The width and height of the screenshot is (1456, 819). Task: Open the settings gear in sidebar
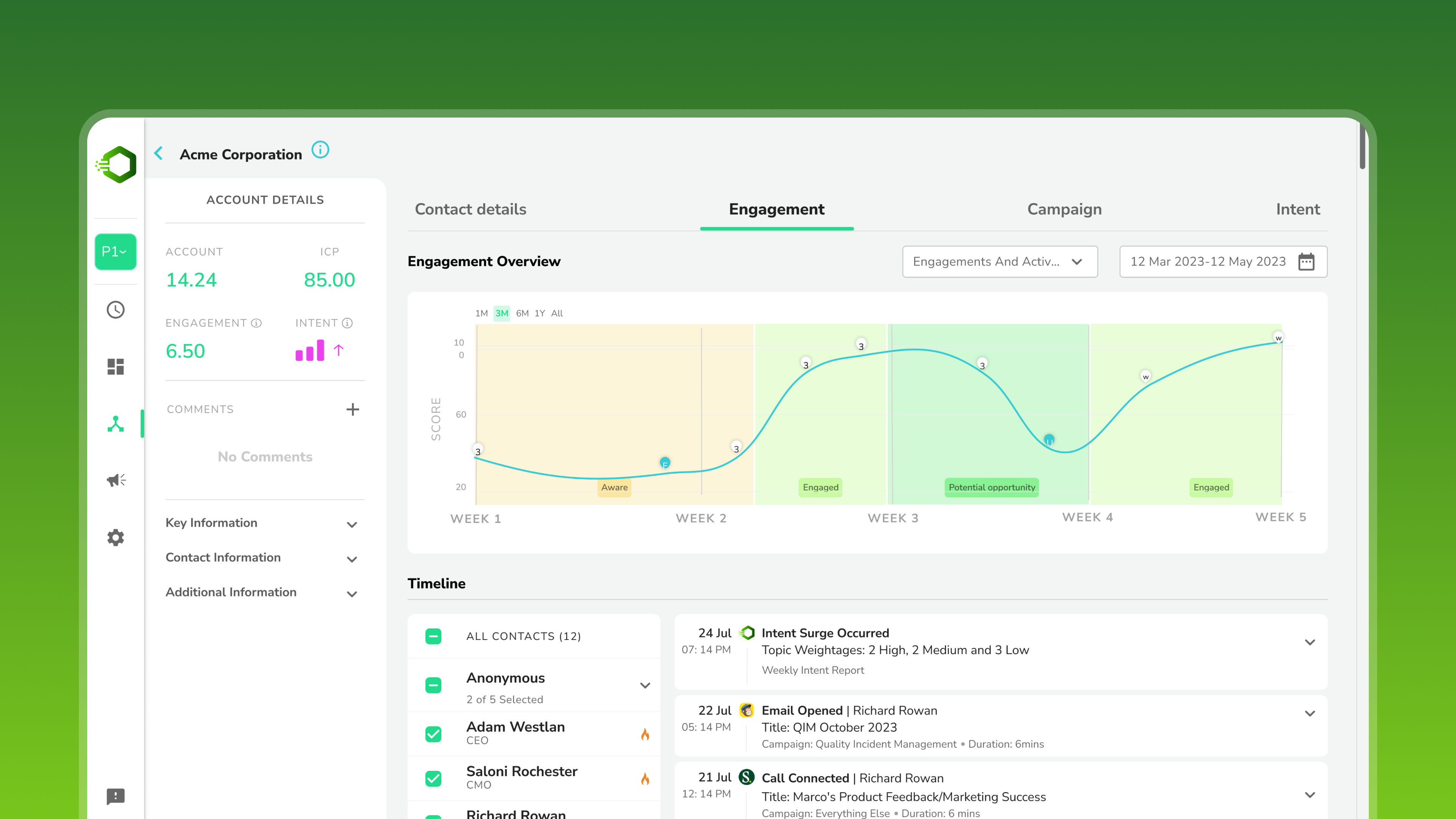point(115,538)
